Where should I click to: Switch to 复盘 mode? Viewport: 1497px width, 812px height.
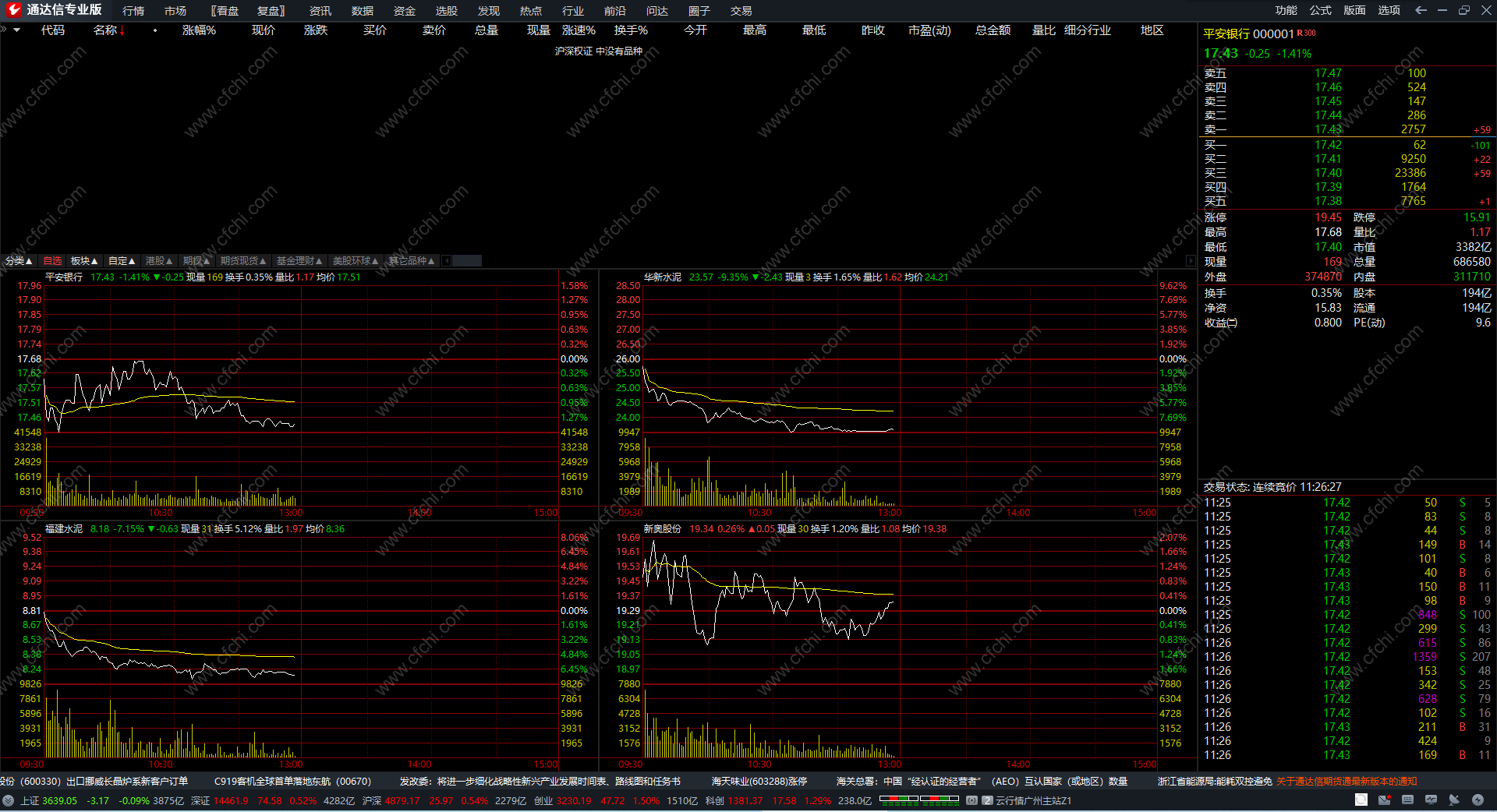click(x=271, y=11)
